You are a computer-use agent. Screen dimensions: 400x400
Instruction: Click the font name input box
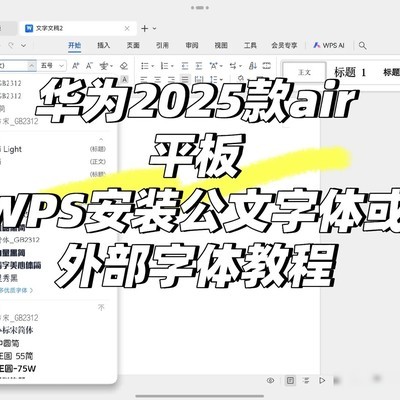tap(14, 66)
